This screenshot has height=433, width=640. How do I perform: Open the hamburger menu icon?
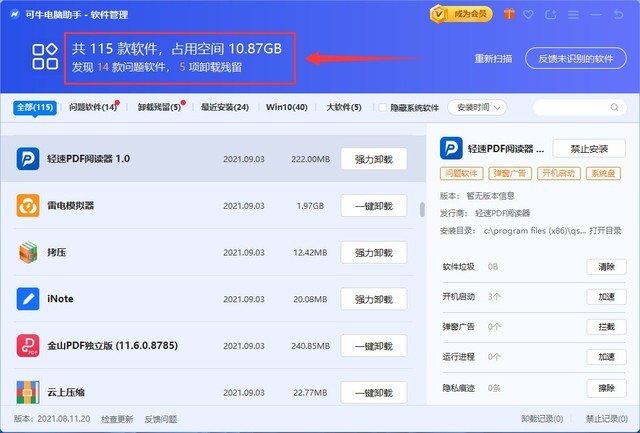(x=573, y=15)
